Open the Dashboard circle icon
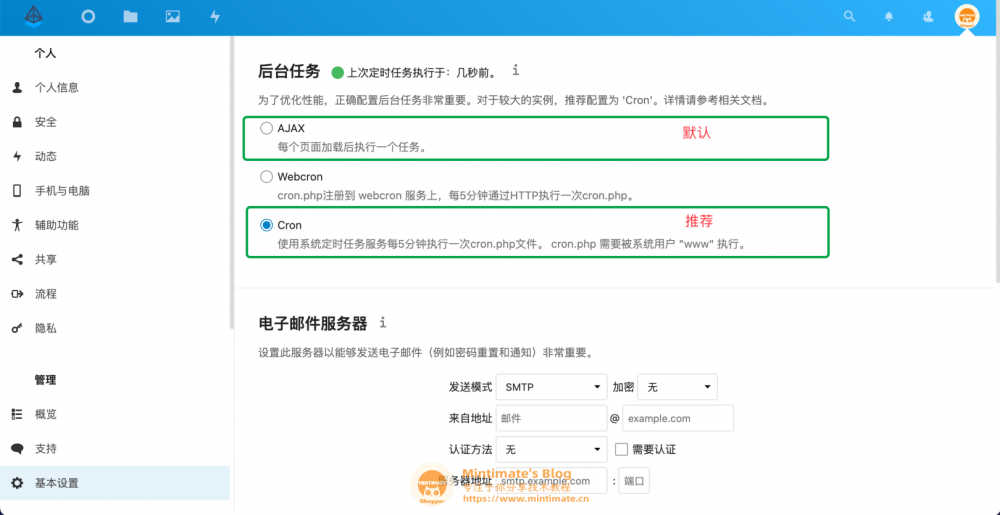Viewport: 1000px width, 515px height. (x=88, y=17)
